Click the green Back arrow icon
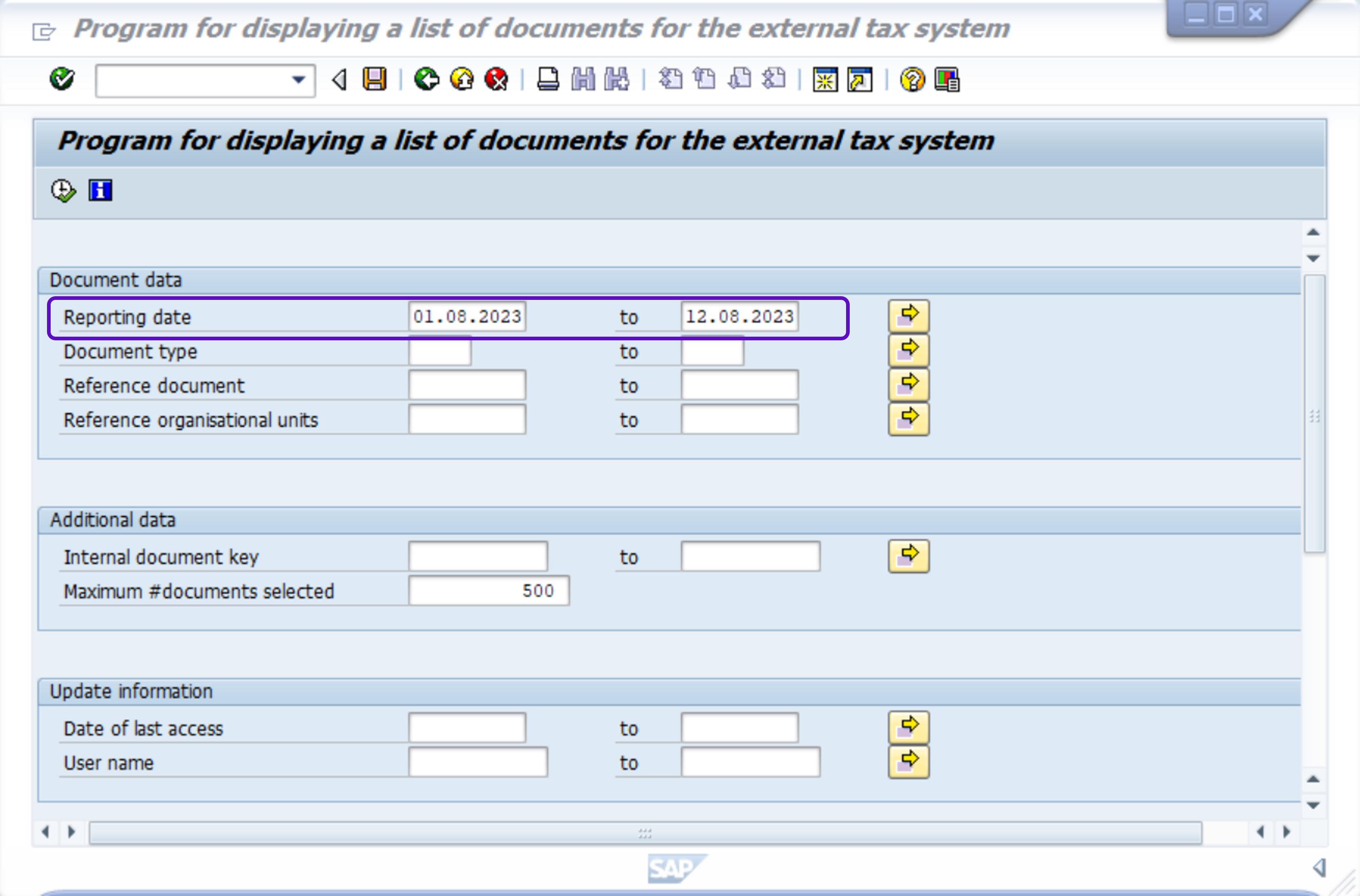1360x896 pixels. click(x=426, y=79)
